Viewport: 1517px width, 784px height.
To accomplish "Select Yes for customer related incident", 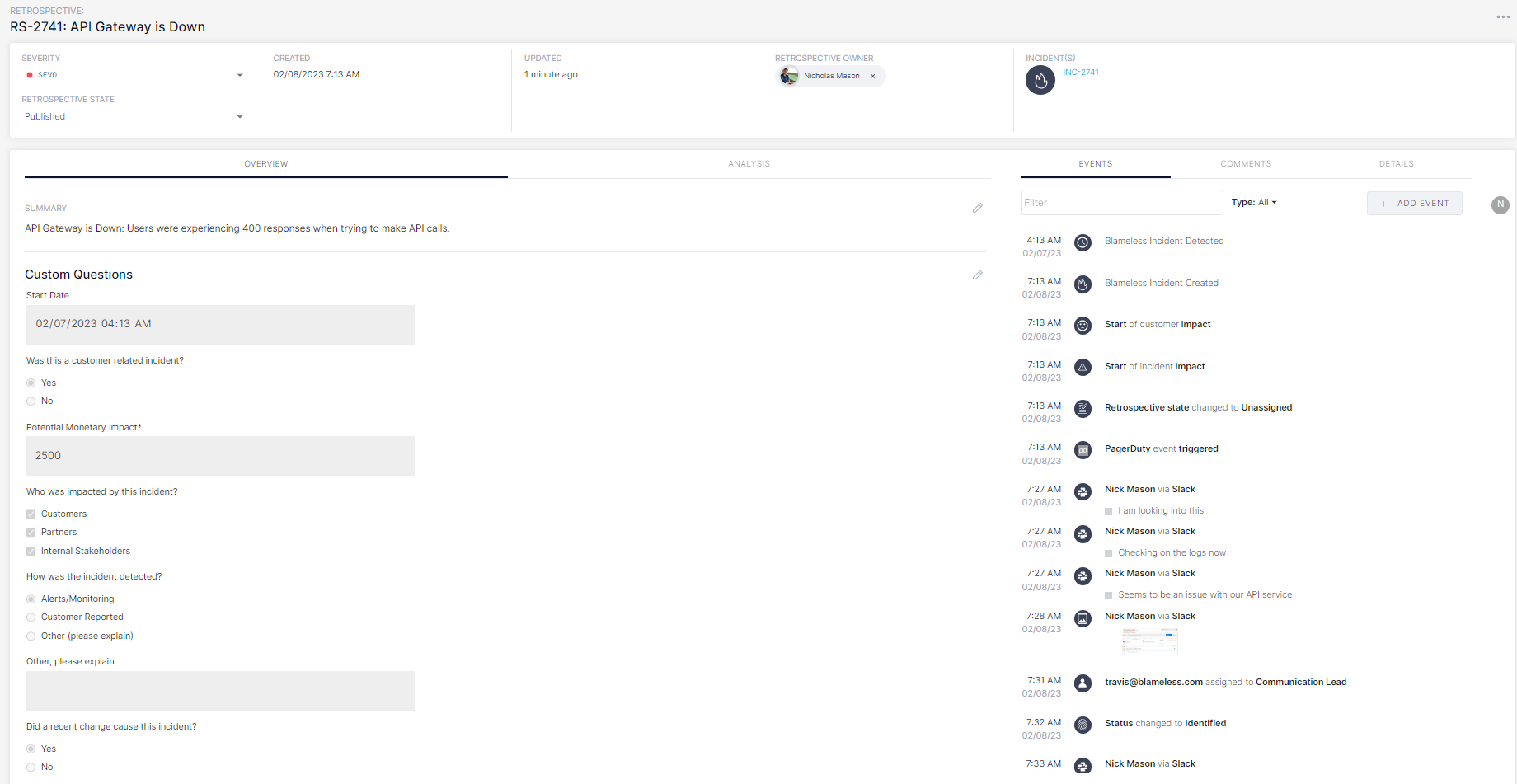I will click(31, 383).
